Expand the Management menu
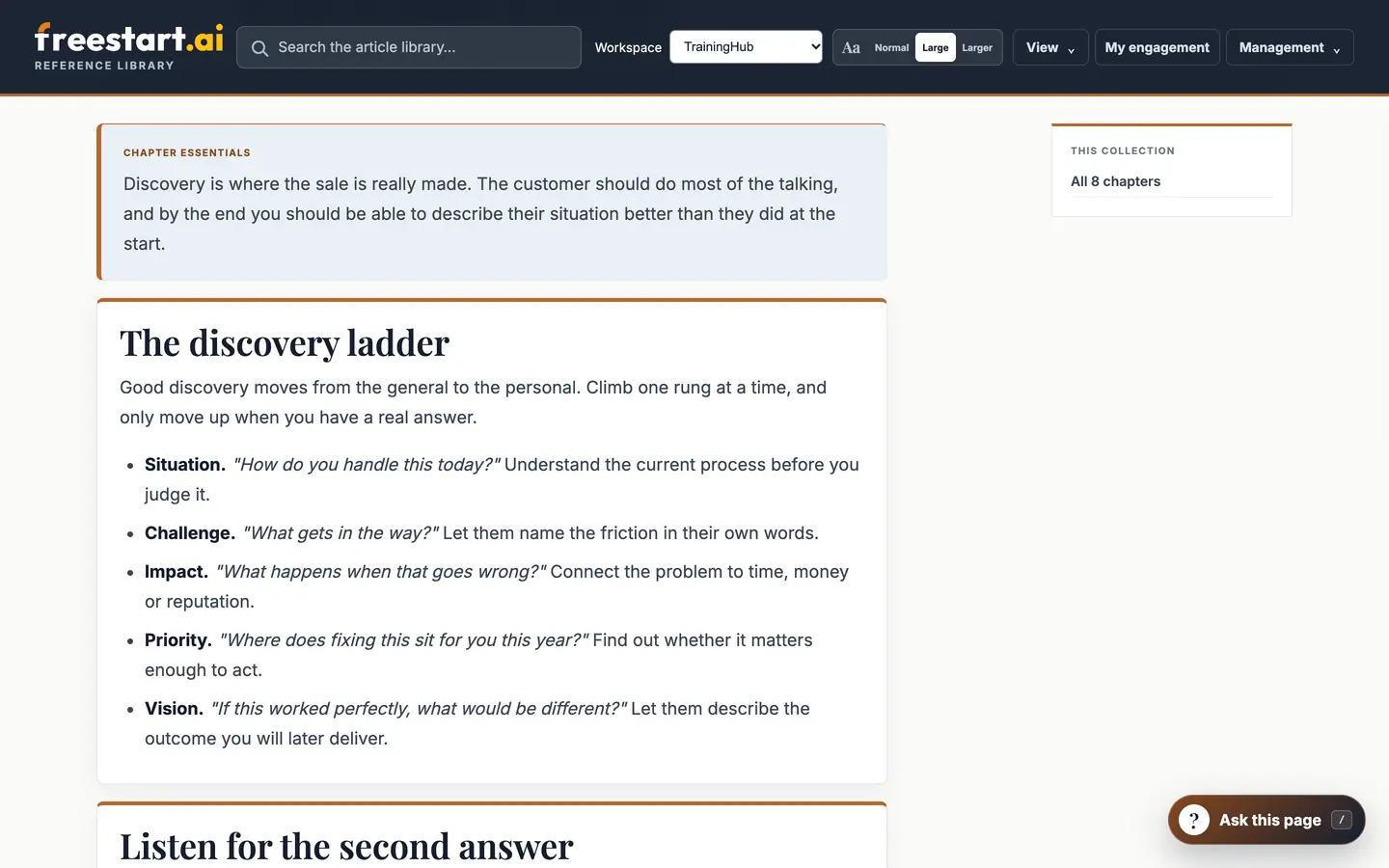 click(x=1290, y=47)
